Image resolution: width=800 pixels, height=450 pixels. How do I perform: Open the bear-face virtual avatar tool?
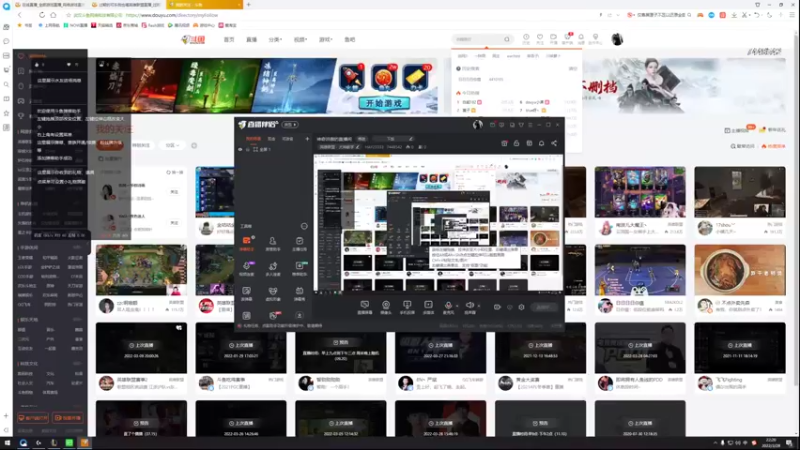point(272,293)
